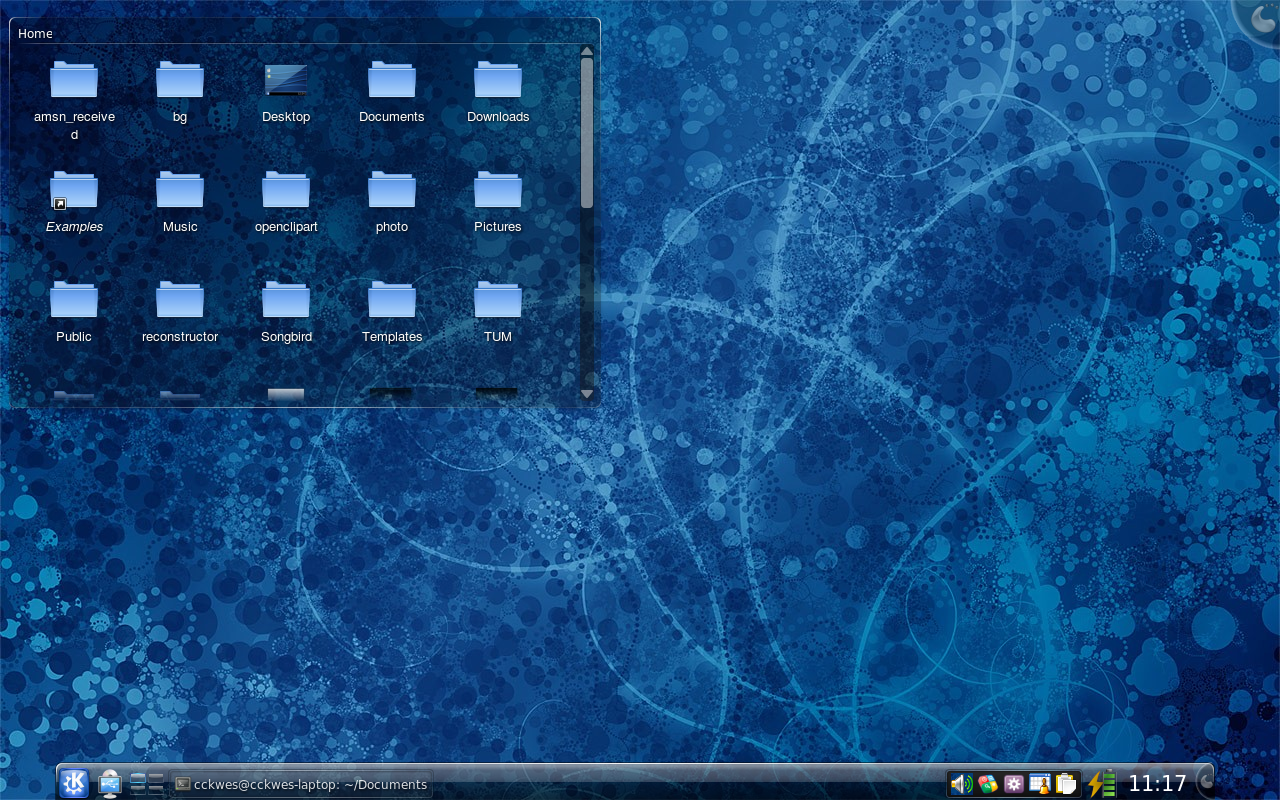Open the Kickoff application launcher

74,783
